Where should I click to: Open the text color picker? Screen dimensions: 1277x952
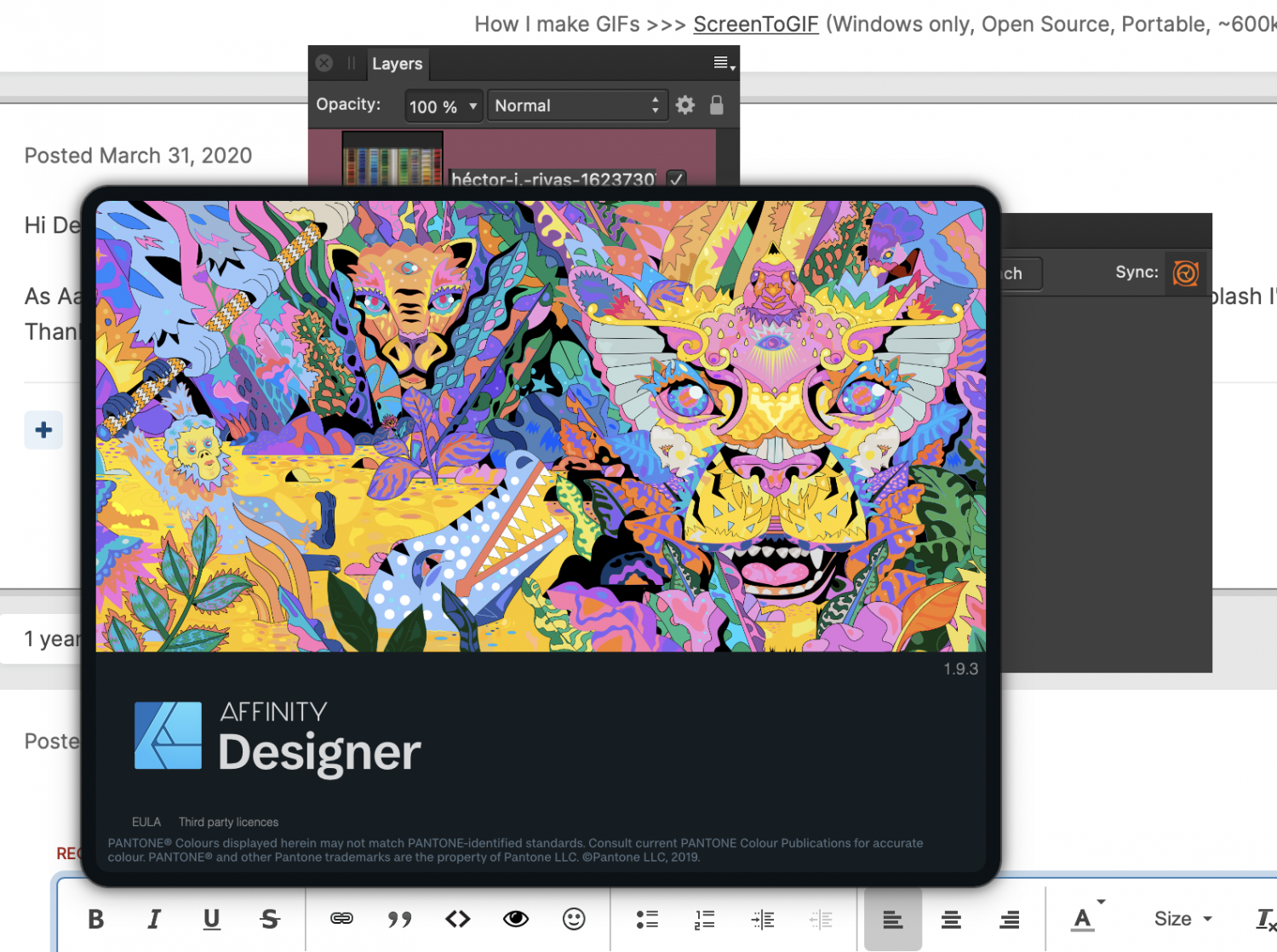coord(1082,919)
